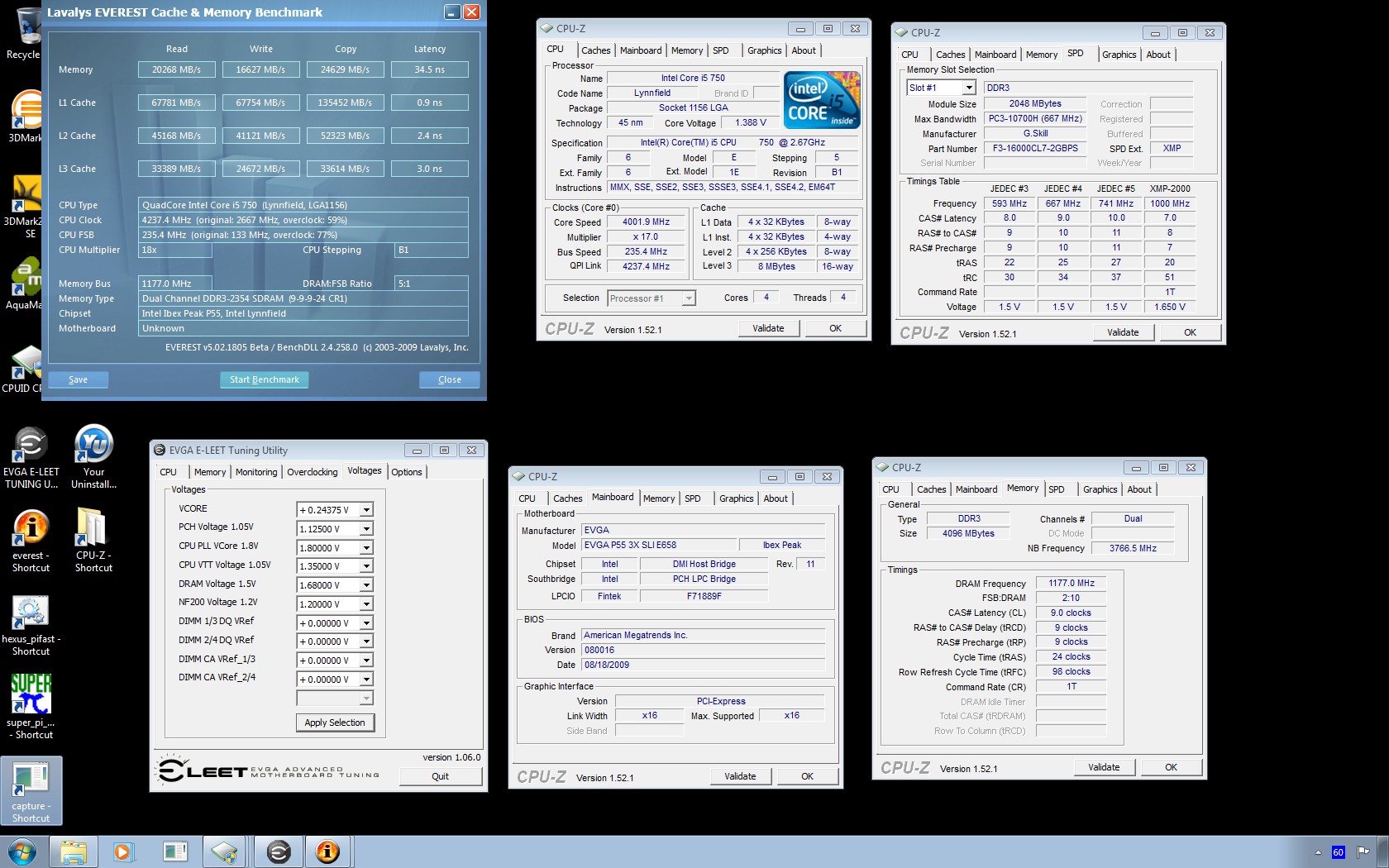Screen dimensions: 1389x868
Task: Click the E-LEET logo in the tuning utility
Action: point(269,770)
